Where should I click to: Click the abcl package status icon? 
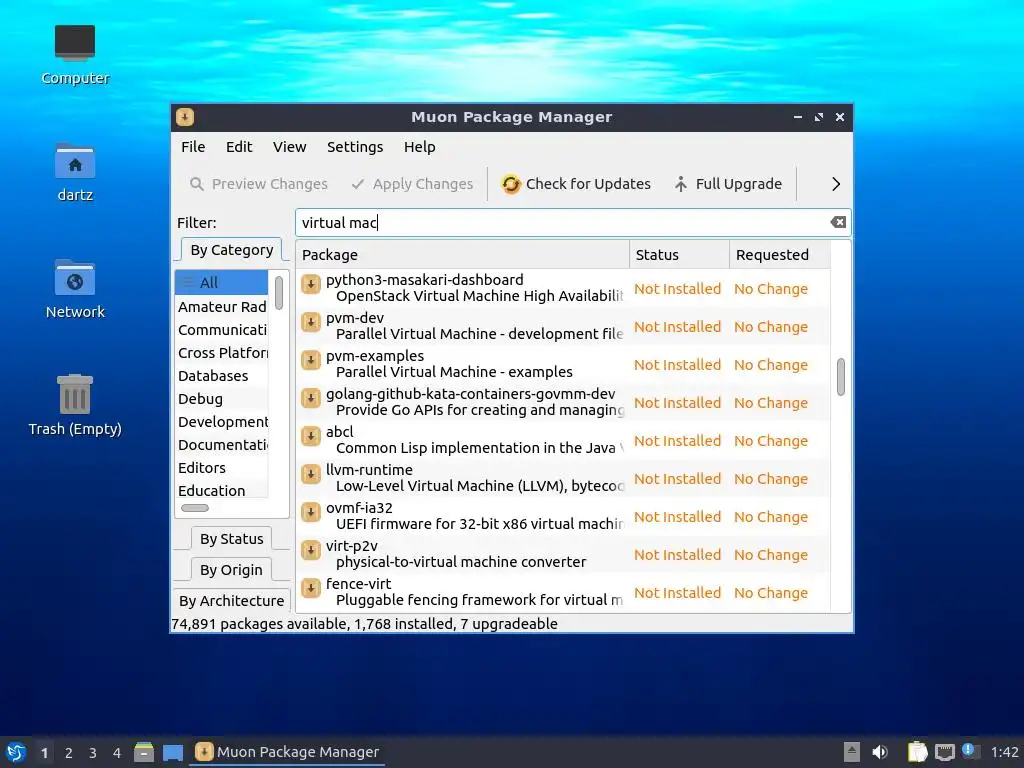tap(311, 436)
